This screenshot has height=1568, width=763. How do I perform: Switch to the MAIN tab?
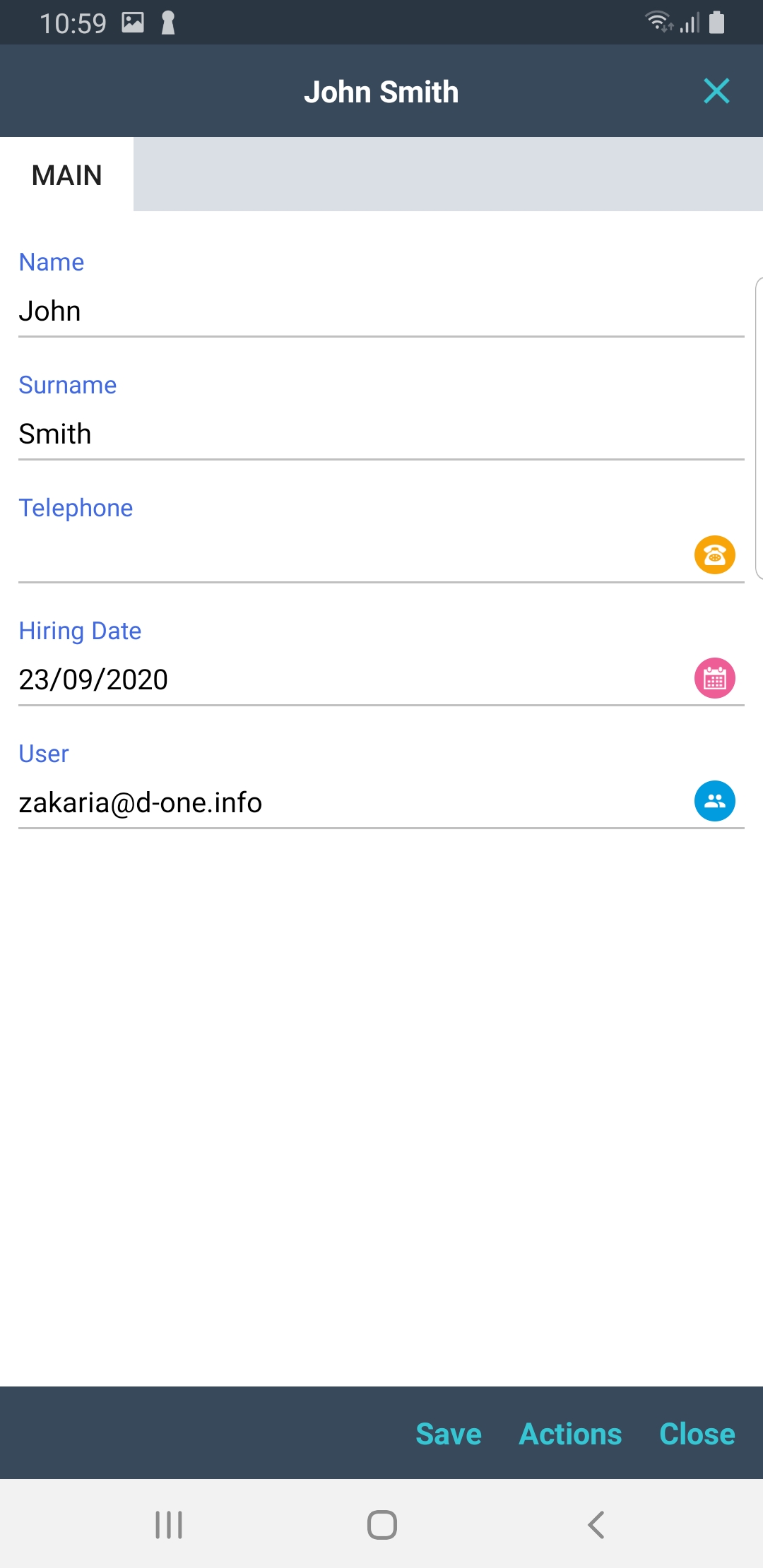coord(67,175)
